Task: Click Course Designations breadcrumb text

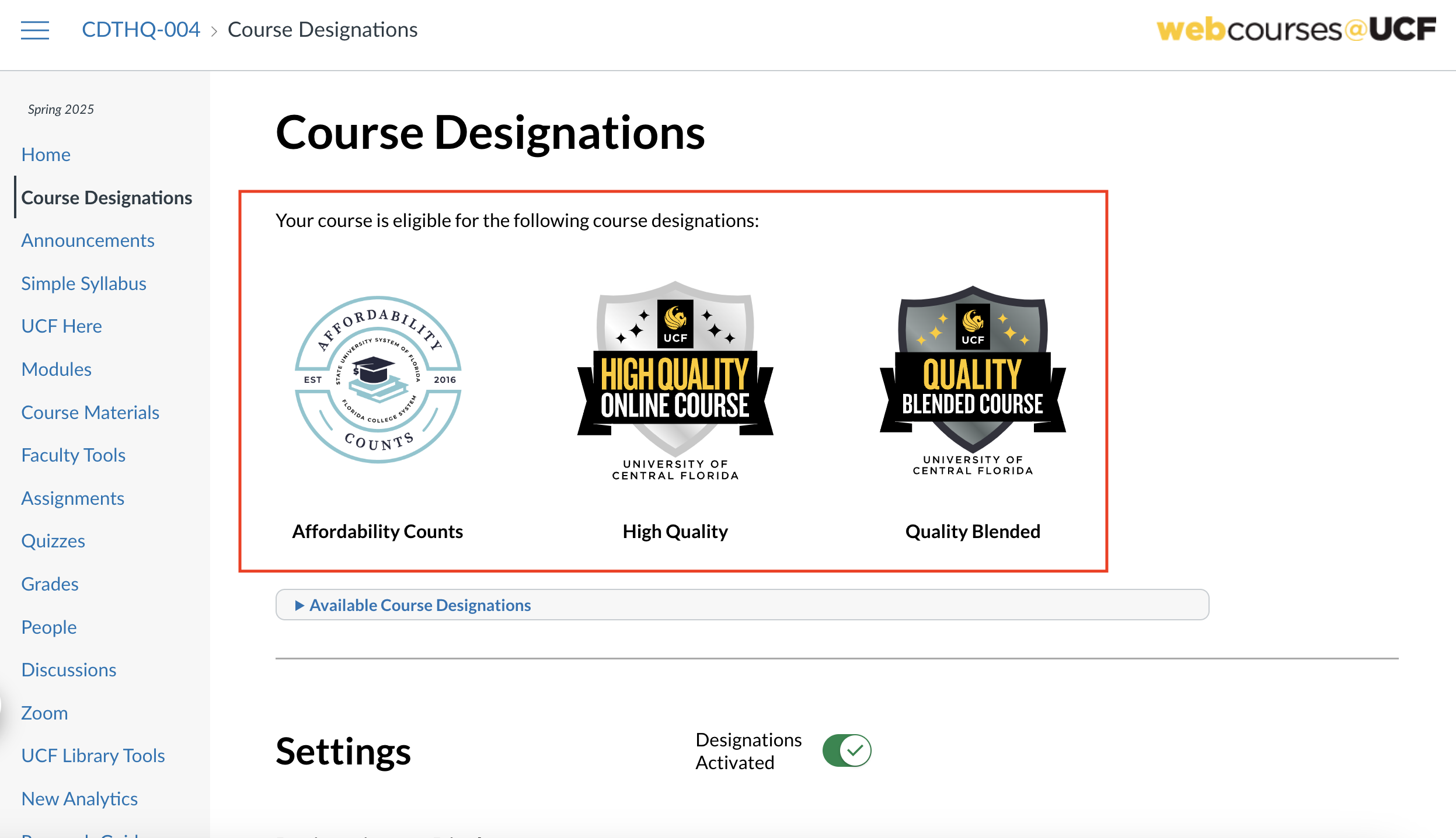Action: point(322,29)
